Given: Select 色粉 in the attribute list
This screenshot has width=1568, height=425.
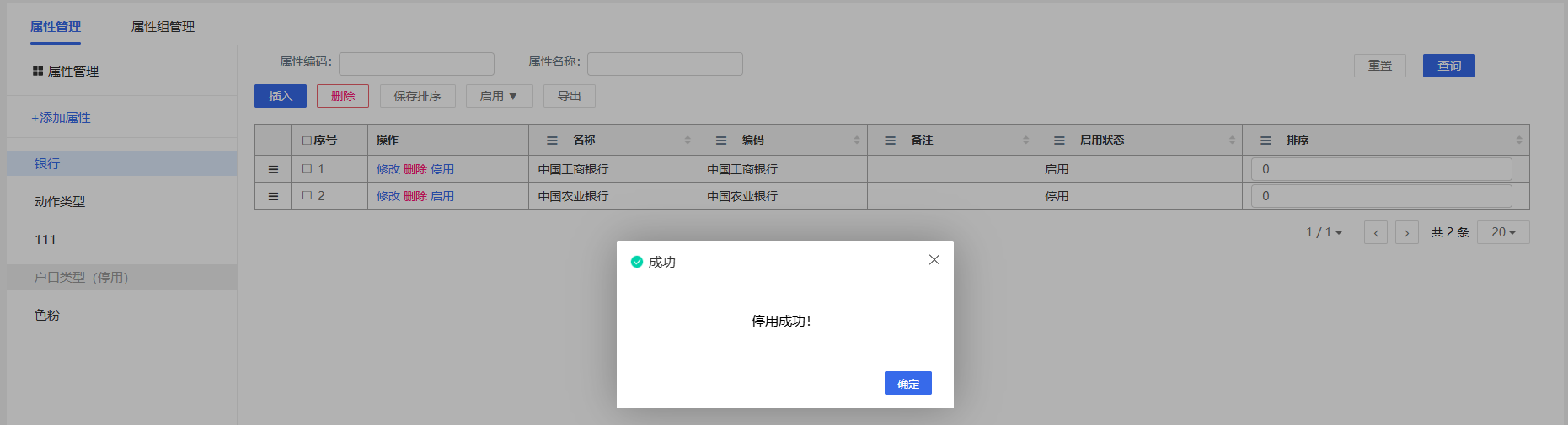Looking at the screenshot, I should (x=122, y=315).
